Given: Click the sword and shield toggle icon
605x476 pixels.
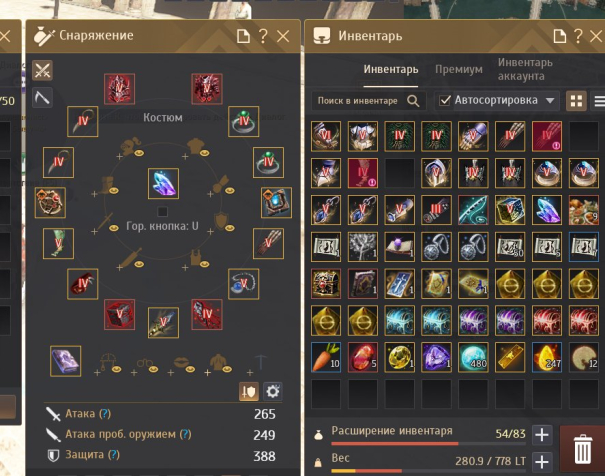Looking at the screenshot, I should click(249, 392).
